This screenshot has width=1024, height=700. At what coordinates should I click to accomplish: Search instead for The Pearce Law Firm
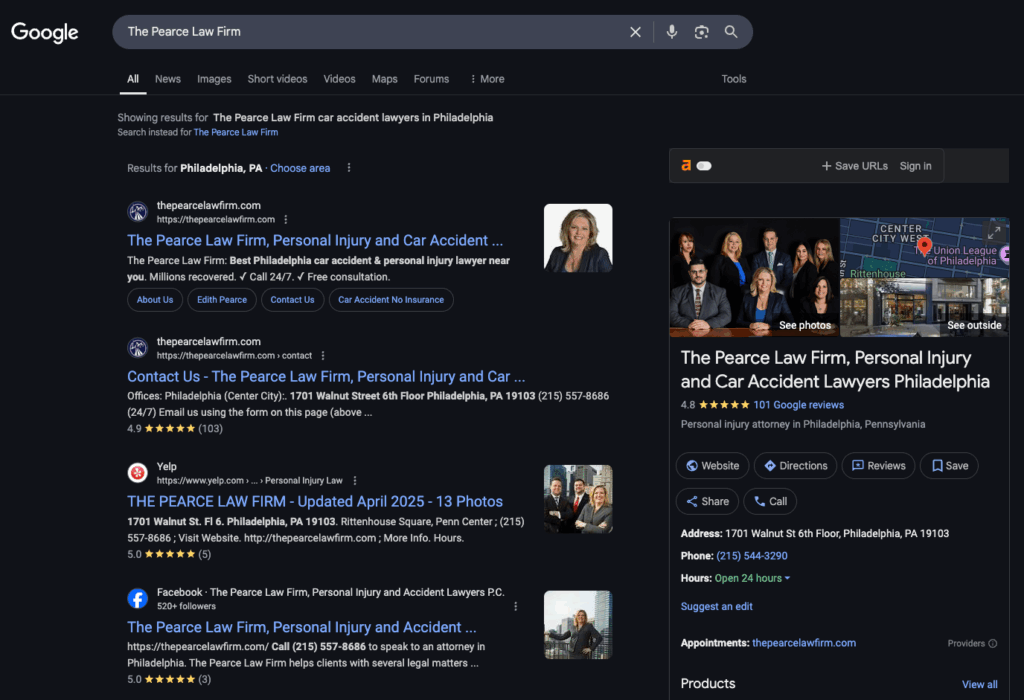coord(236,132)
